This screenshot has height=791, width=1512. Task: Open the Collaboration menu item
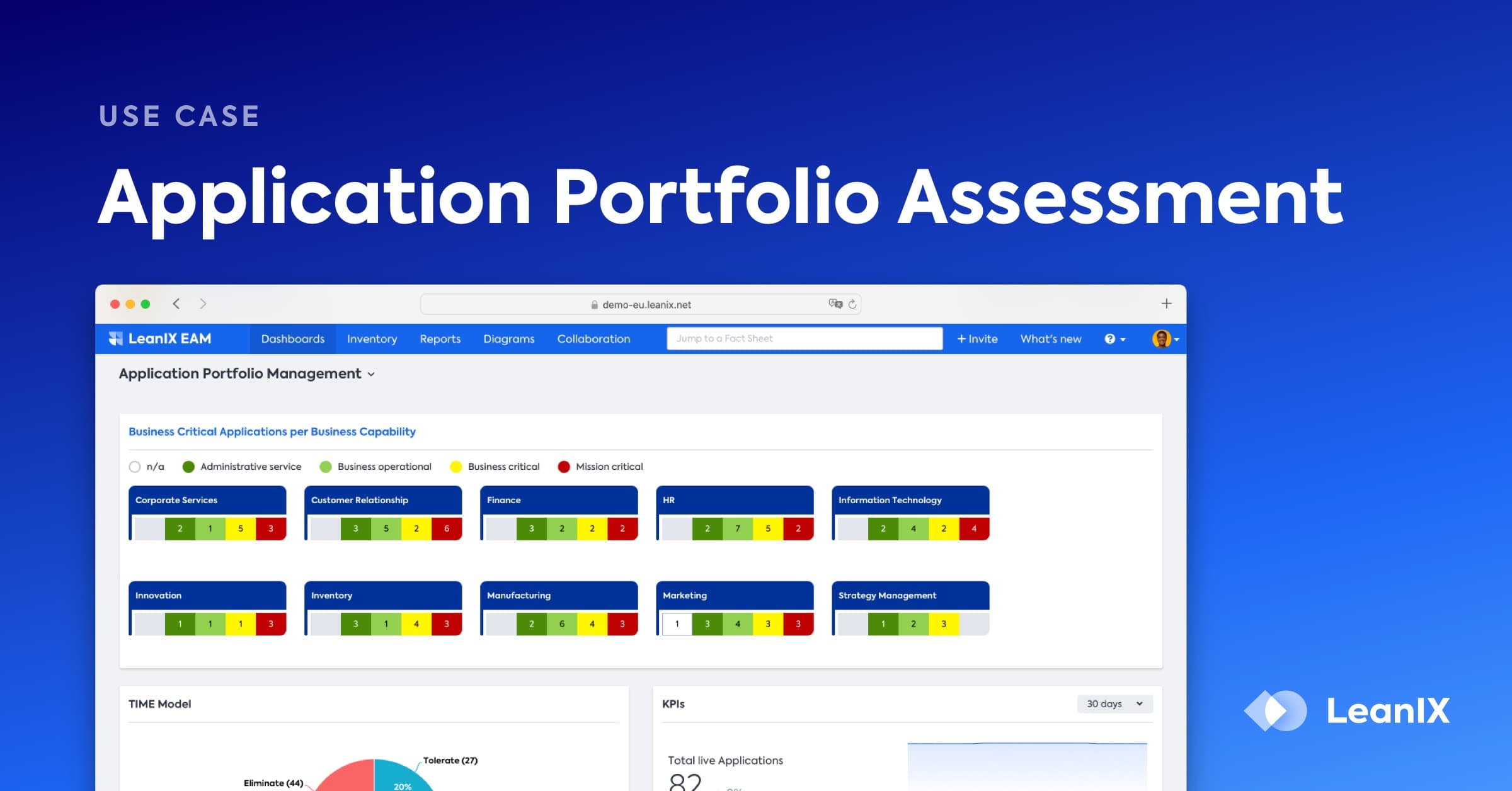click(593, 338)
